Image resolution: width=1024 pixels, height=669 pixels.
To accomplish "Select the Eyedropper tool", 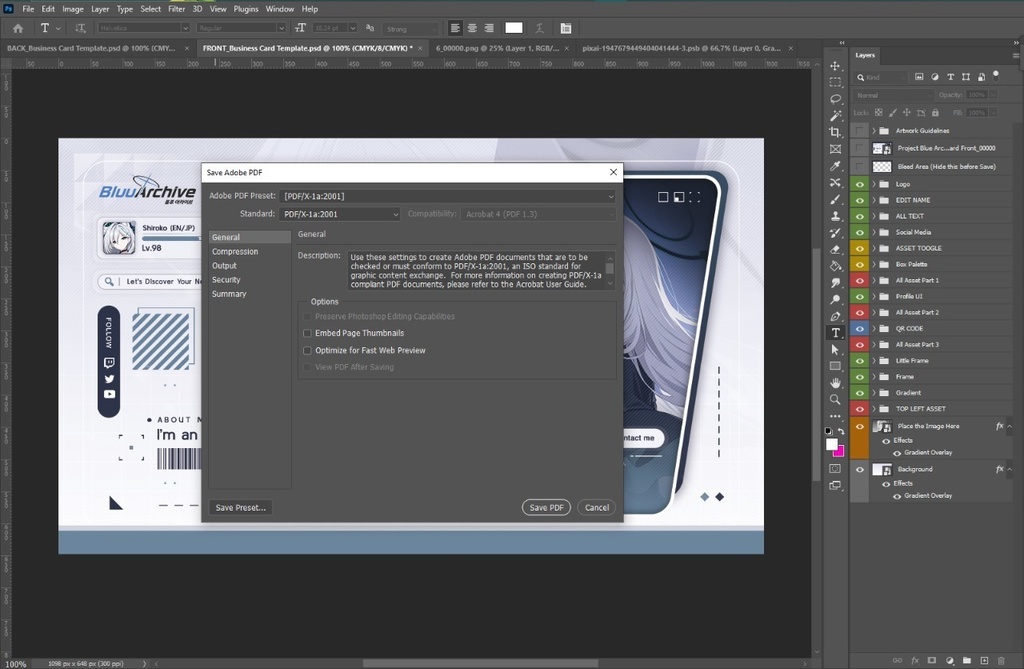I will [835, 166].
